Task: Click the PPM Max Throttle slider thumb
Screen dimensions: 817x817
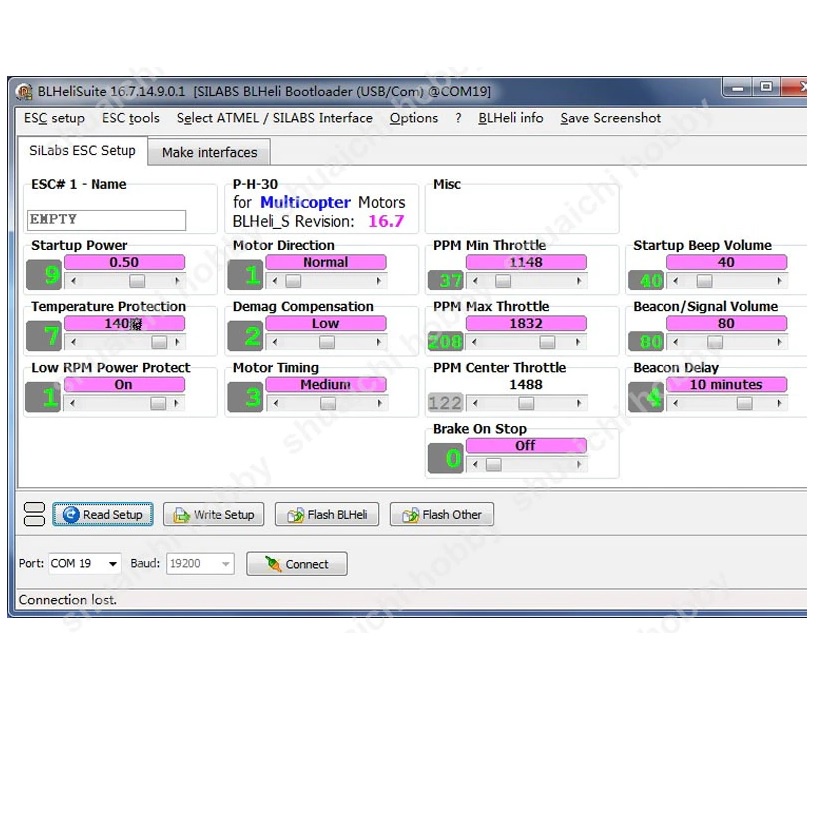Action: coord(547,342)
